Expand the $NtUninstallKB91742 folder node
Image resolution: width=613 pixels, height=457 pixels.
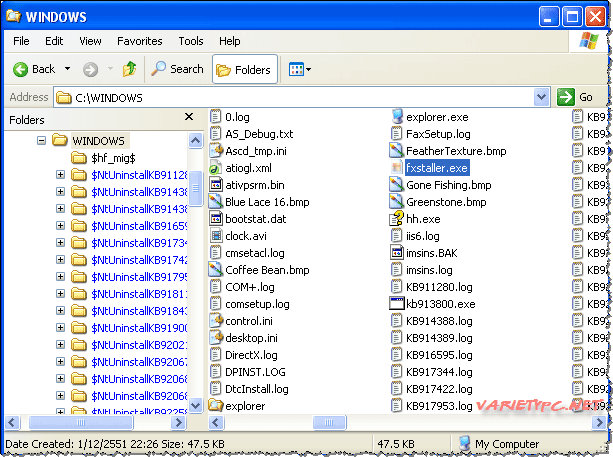click(x=60, y=260)
